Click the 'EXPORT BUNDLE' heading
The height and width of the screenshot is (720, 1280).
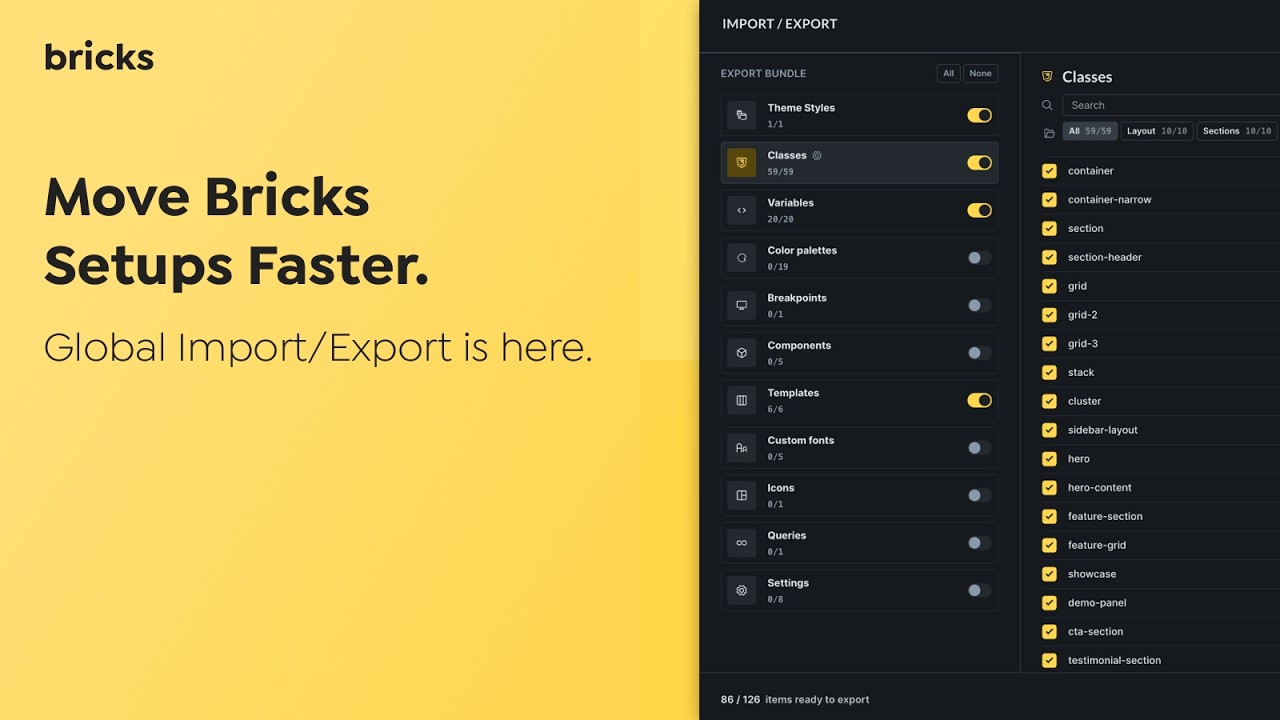click(763, 74)
